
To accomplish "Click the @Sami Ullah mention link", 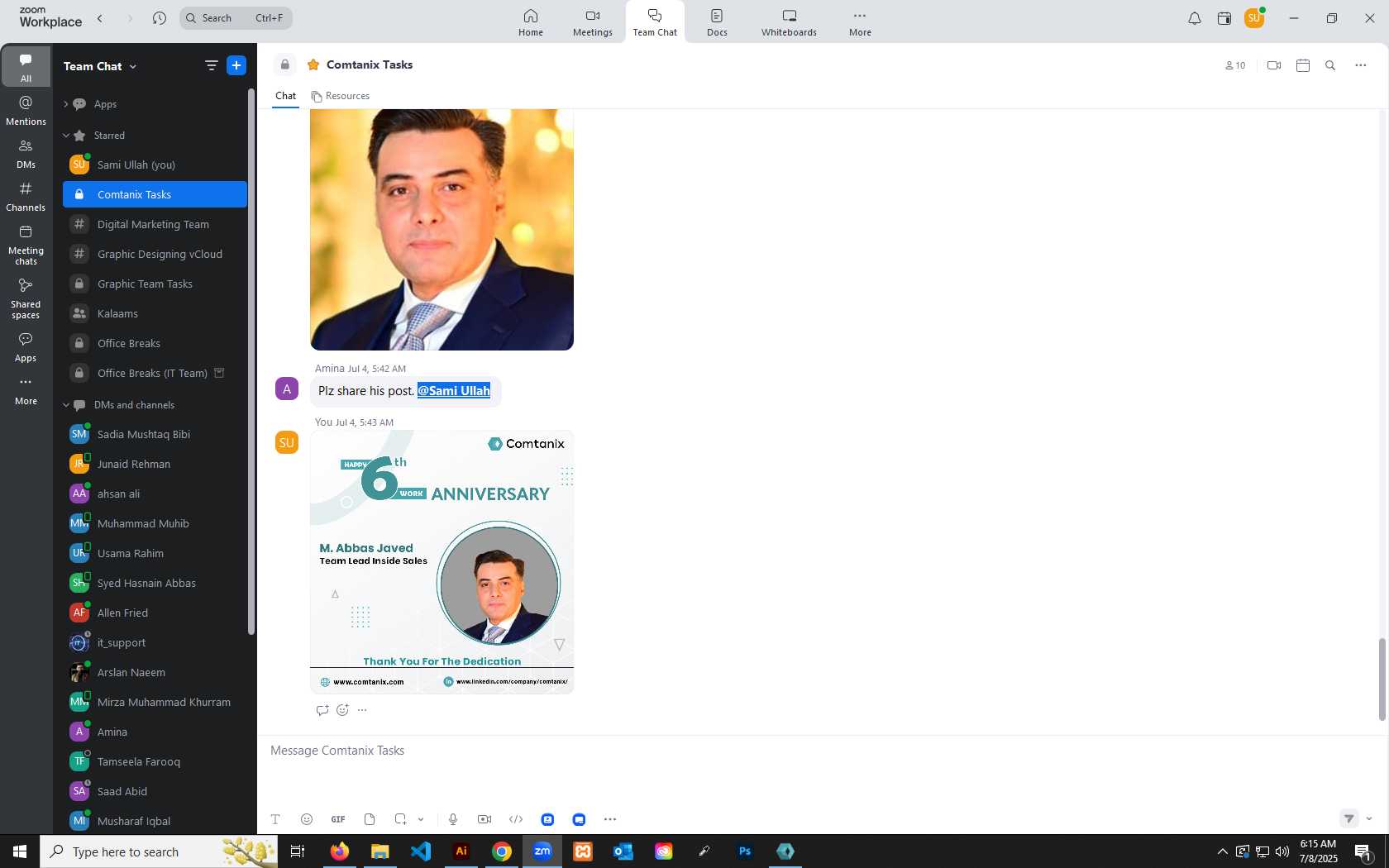I will [x=454, y=391].
